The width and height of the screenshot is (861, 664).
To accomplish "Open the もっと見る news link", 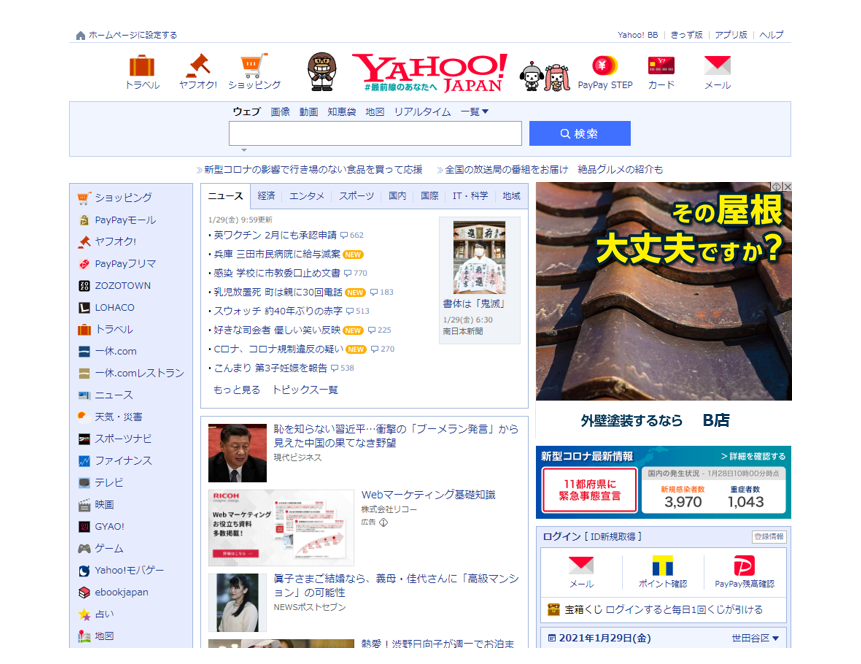I will coord(237,389).
